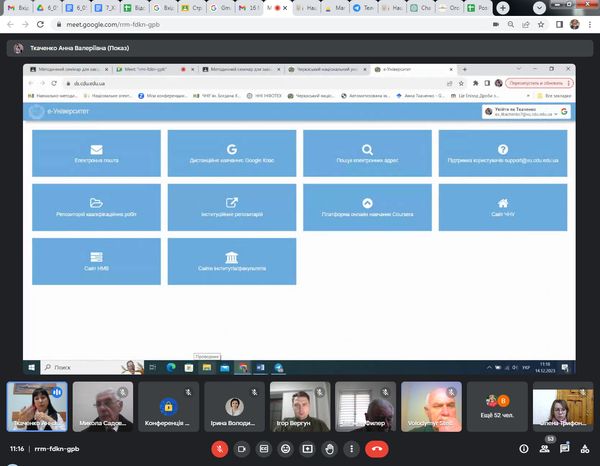Open the emoji reactions picker

pos(285,450)
